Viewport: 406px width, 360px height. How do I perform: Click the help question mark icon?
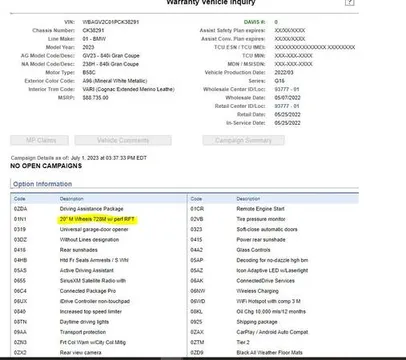tap(349, 2)
